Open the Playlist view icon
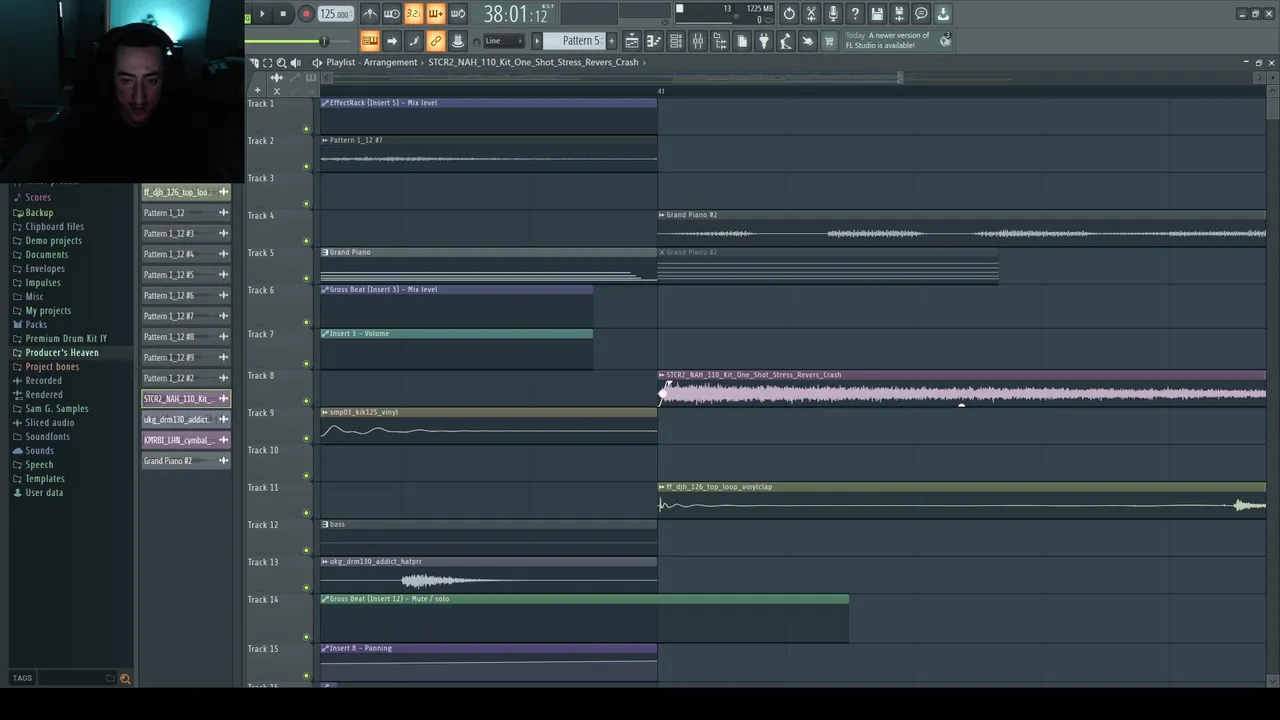 pos(632,41)
